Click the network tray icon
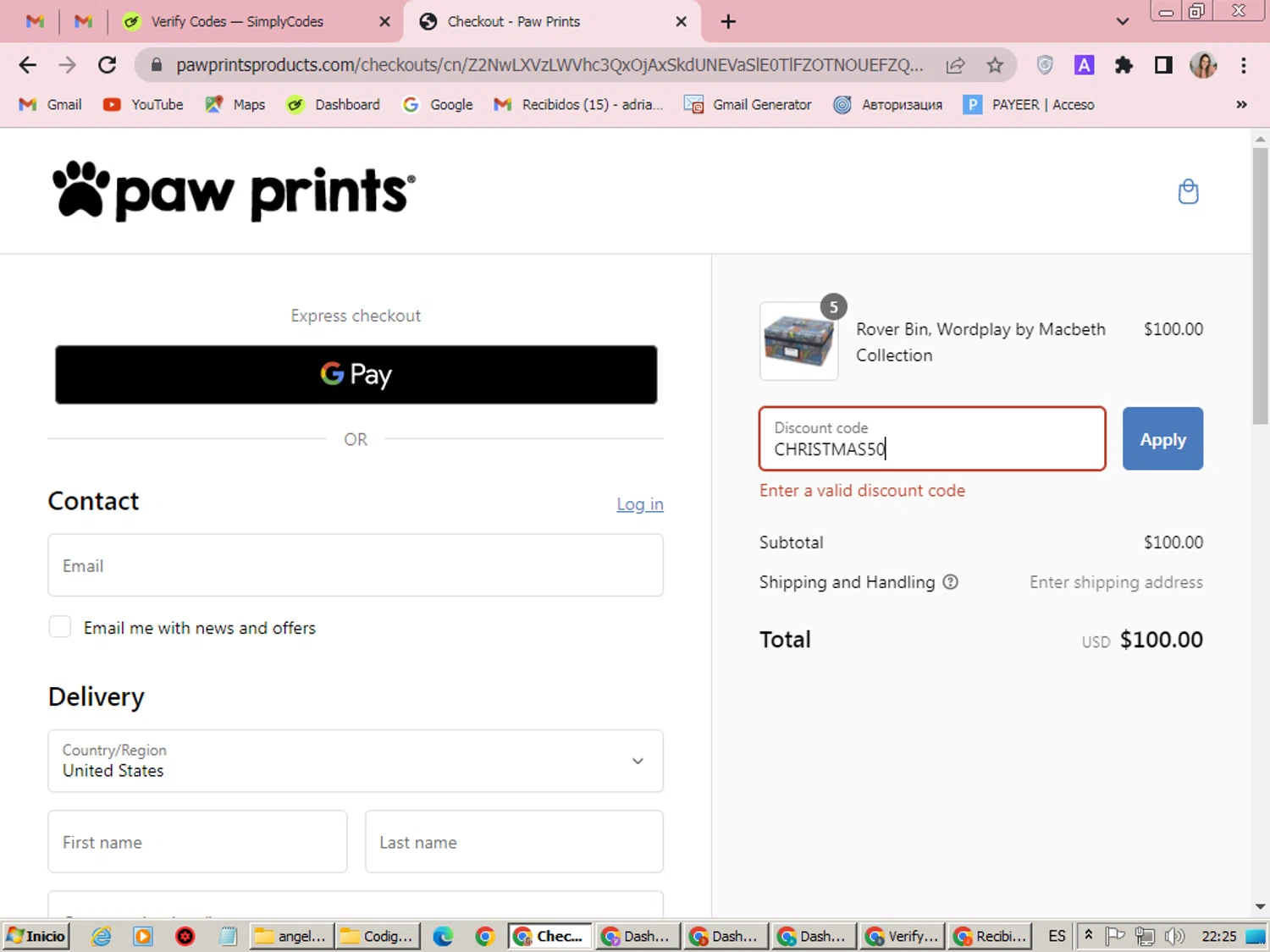 point(1145,936)
